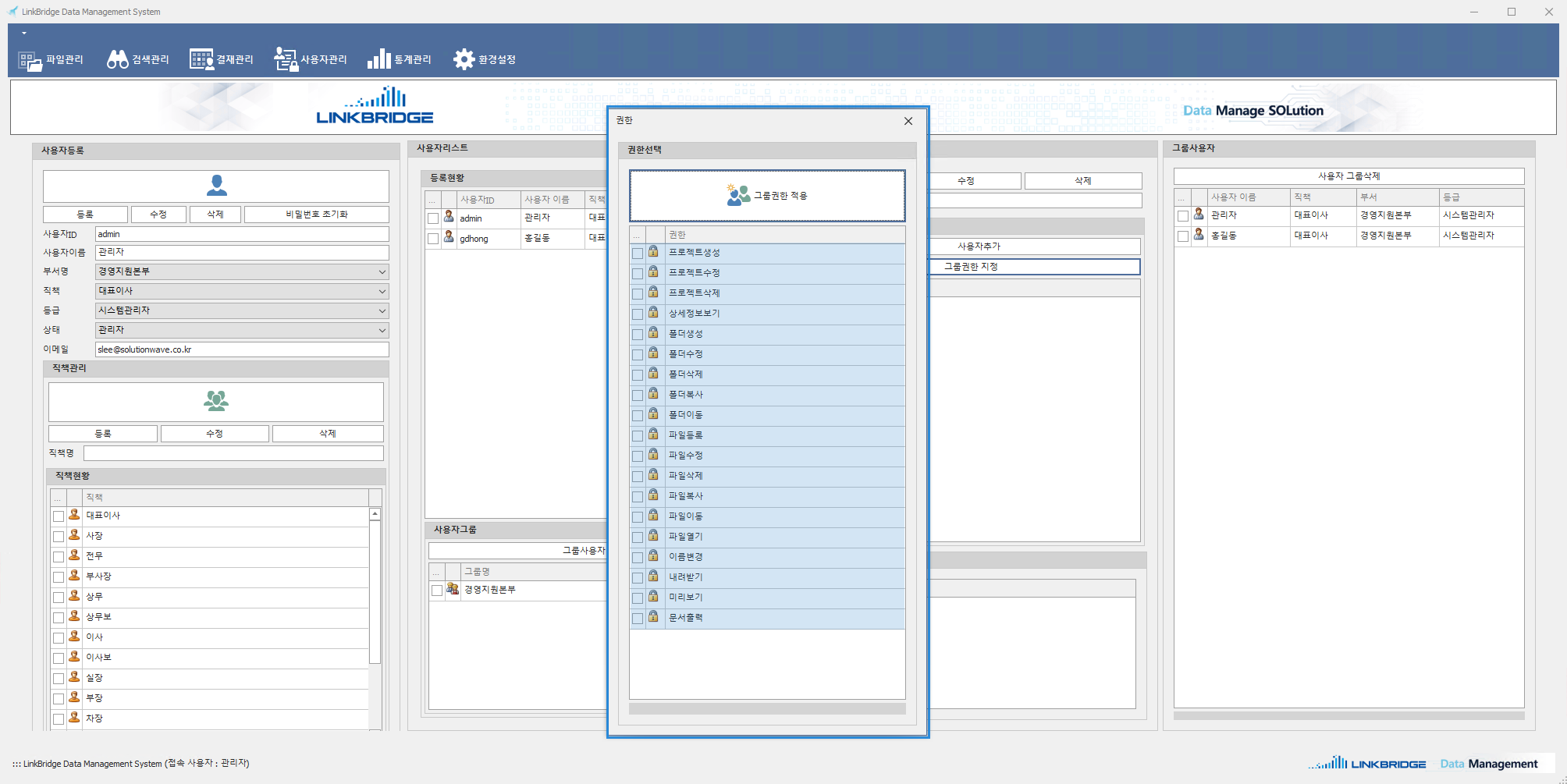1567x784 pixels.
Task: Open the 파일관리 toolbar icon
Action: pyautogui.click(x=30, y=60)
